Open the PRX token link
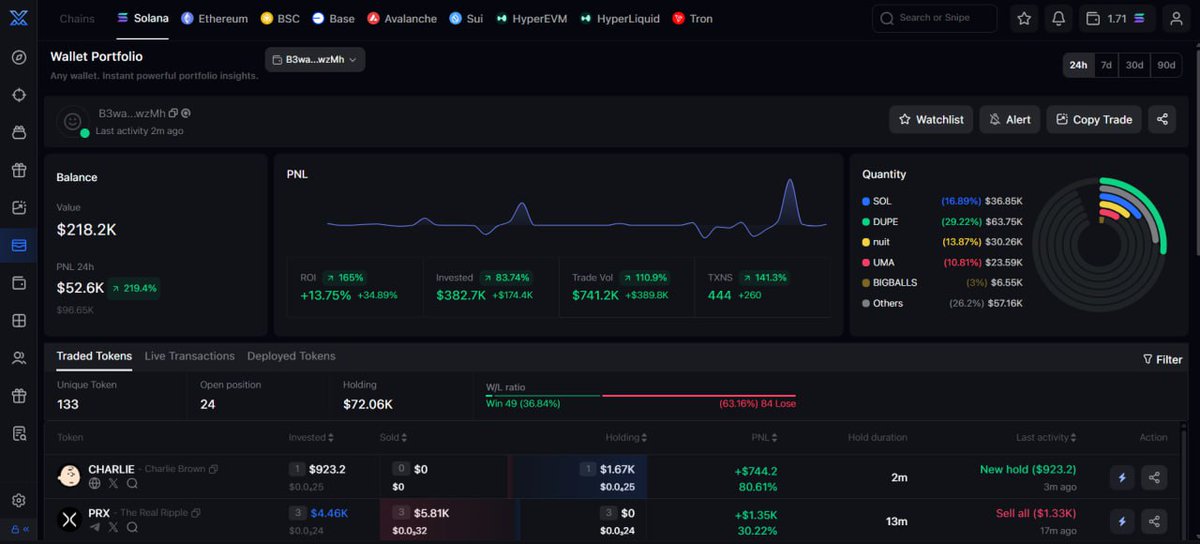 coord(99,512)
